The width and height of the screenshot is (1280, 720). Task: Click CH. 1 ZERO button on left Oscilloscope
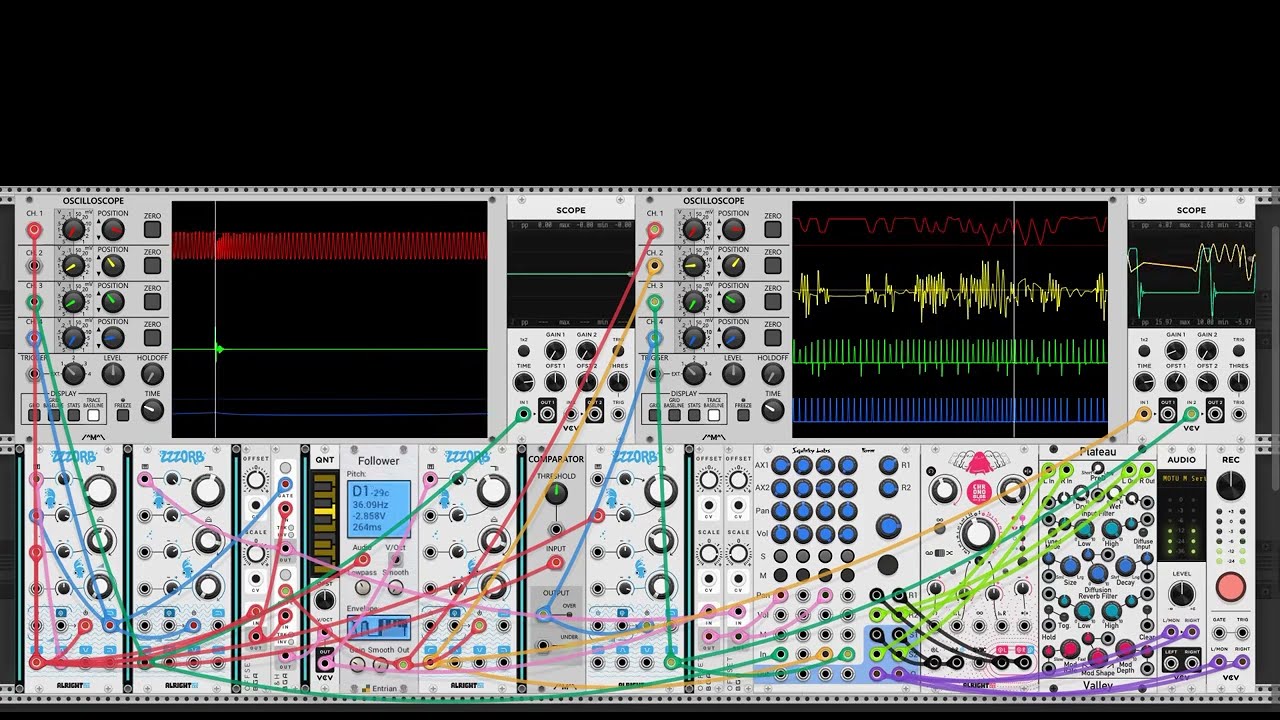(x=152, y=230)
